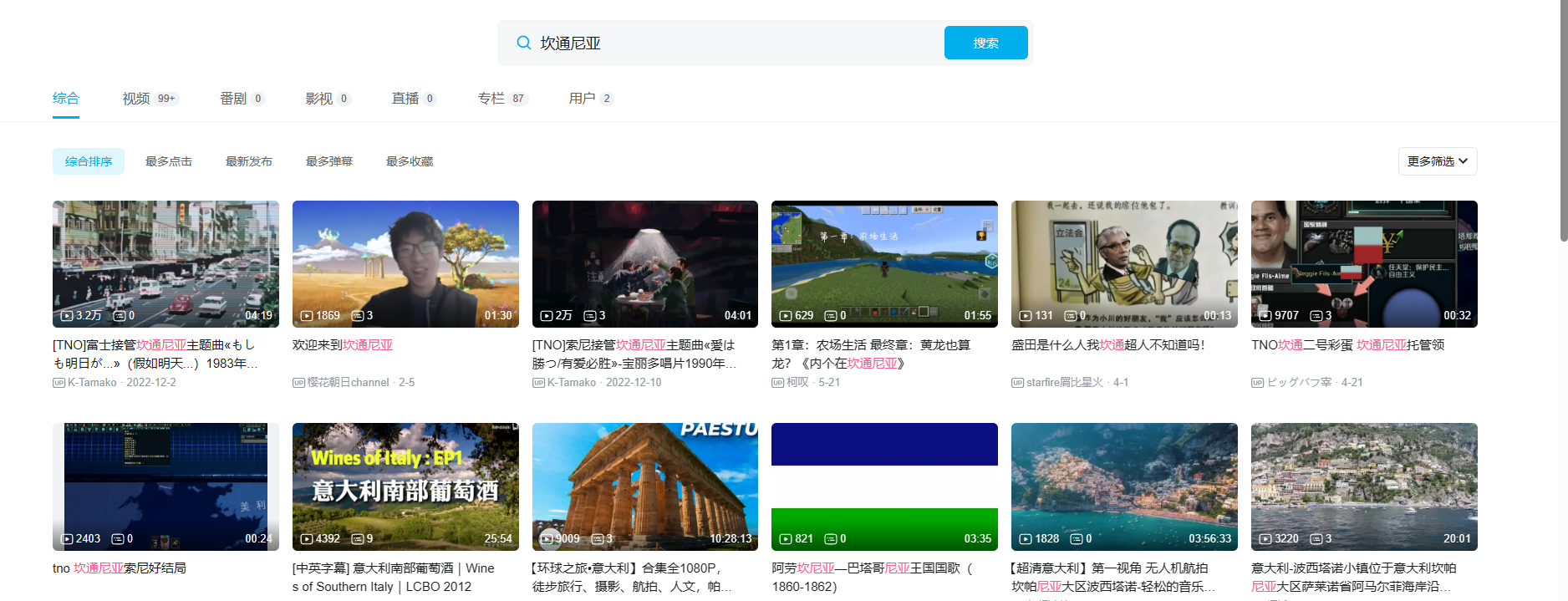The height and width of the screenshot is (601, 1568).
Task: Click play count icon on 欢迎来到坎通尼亚 thumbnail
Action: click(307, 316)
